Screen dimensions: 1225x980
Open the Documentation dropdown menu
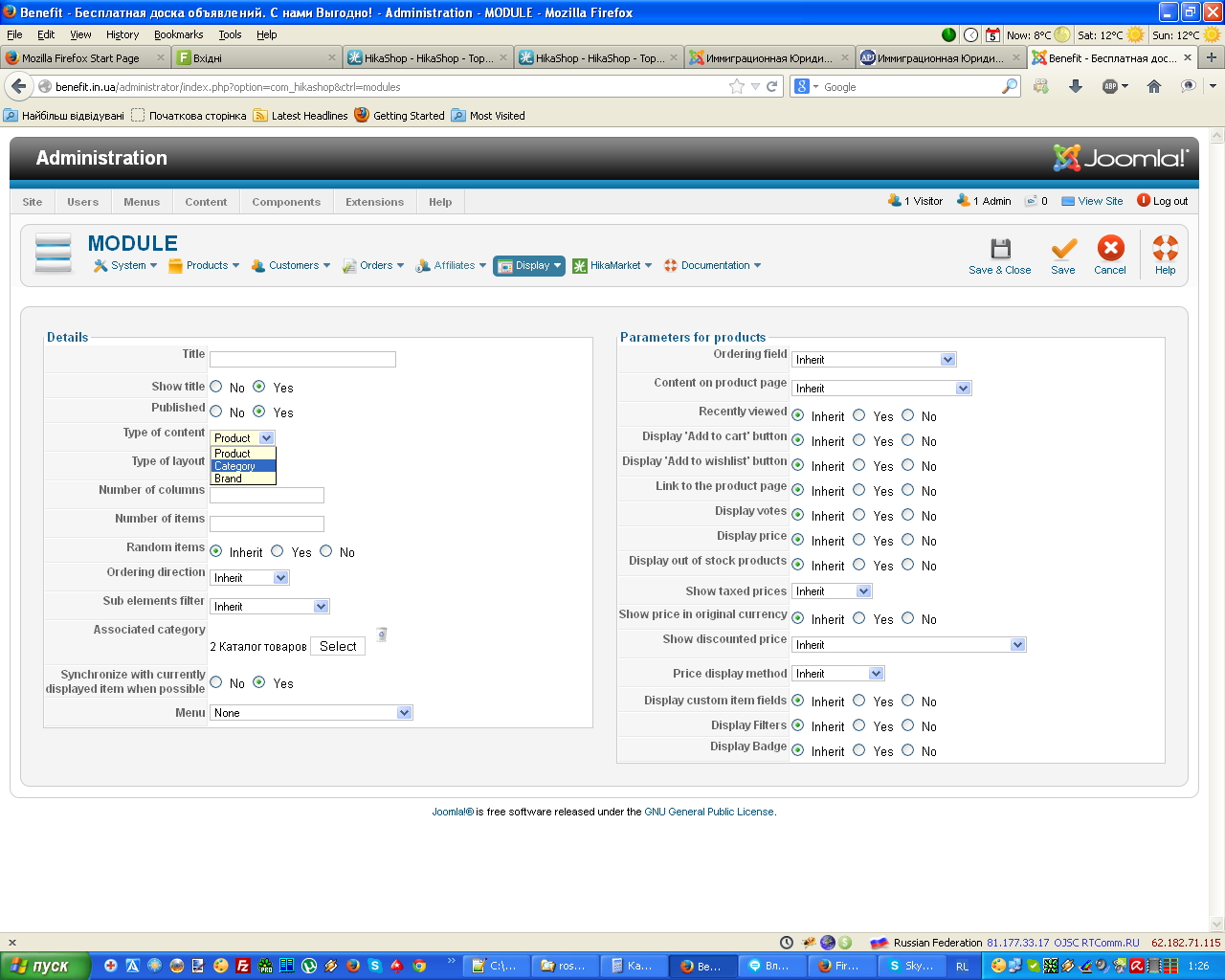pos(713,266)
